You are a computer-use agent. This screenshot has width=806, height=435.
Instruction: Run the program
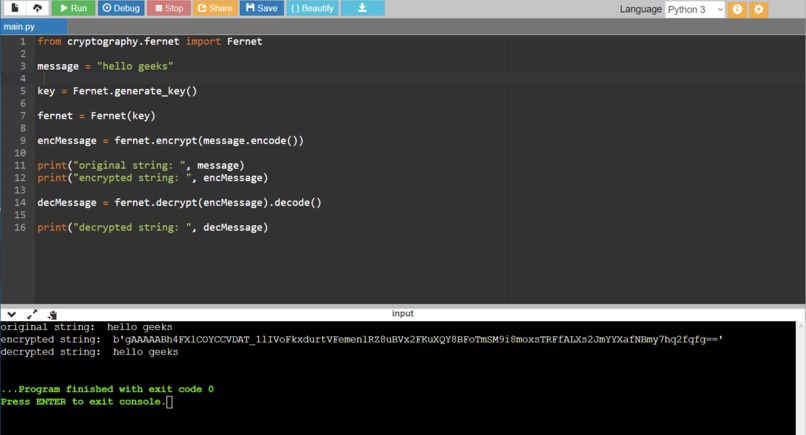point(74,8)
